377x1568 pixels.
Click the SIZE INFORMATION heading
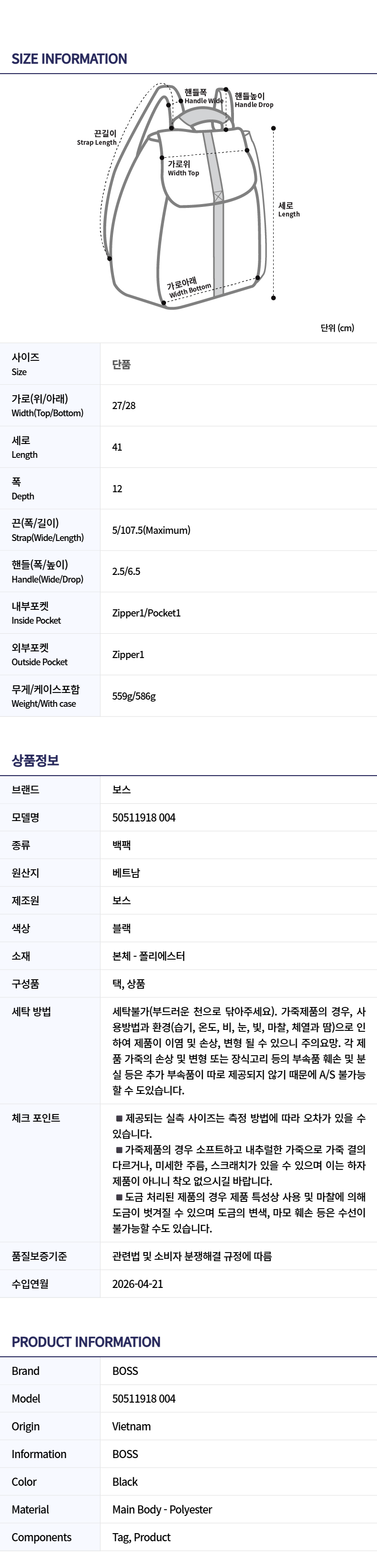[x=69, y=59]
